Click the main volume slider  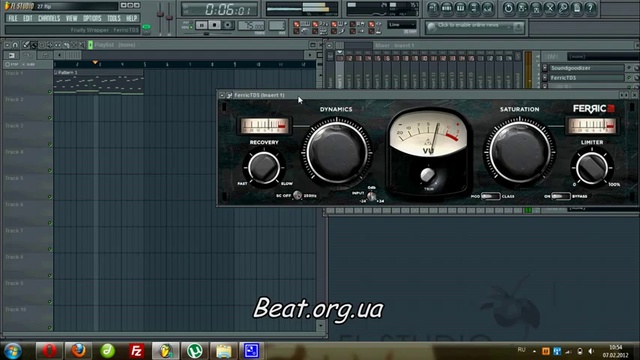160,18
